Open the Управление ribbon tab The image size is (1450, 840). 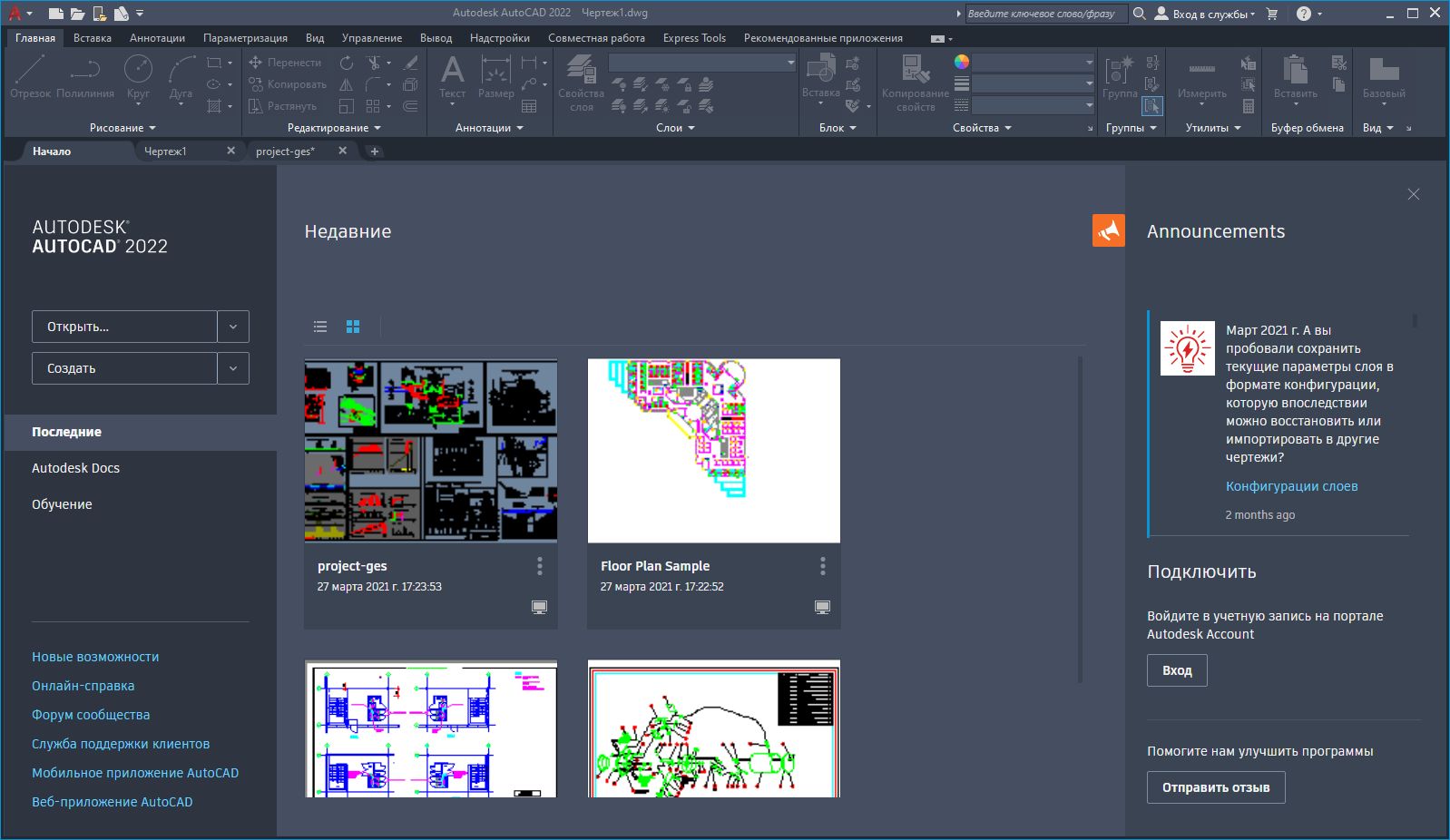(372, 38)
